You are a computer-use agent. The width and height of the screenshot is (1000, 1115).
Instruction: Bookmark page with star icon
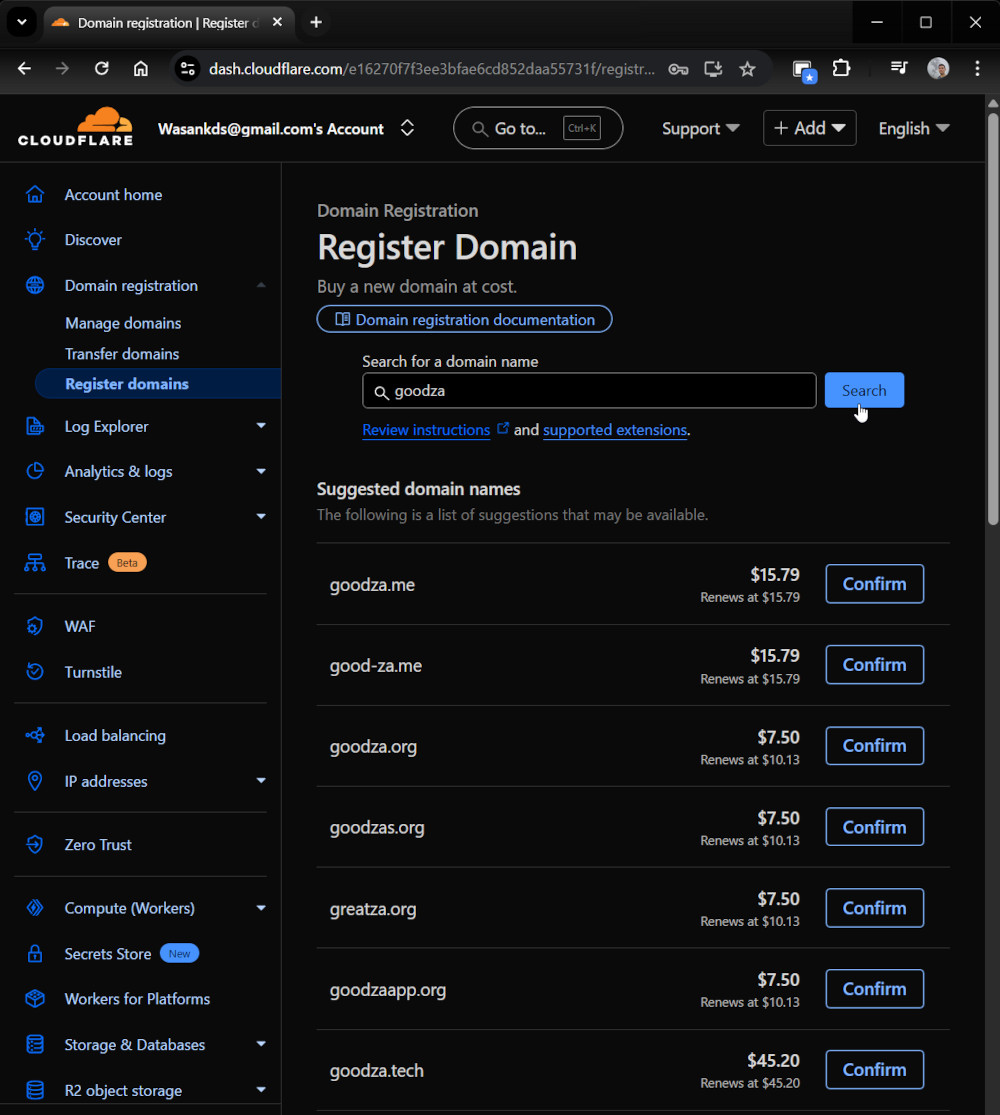coord(747,69)
